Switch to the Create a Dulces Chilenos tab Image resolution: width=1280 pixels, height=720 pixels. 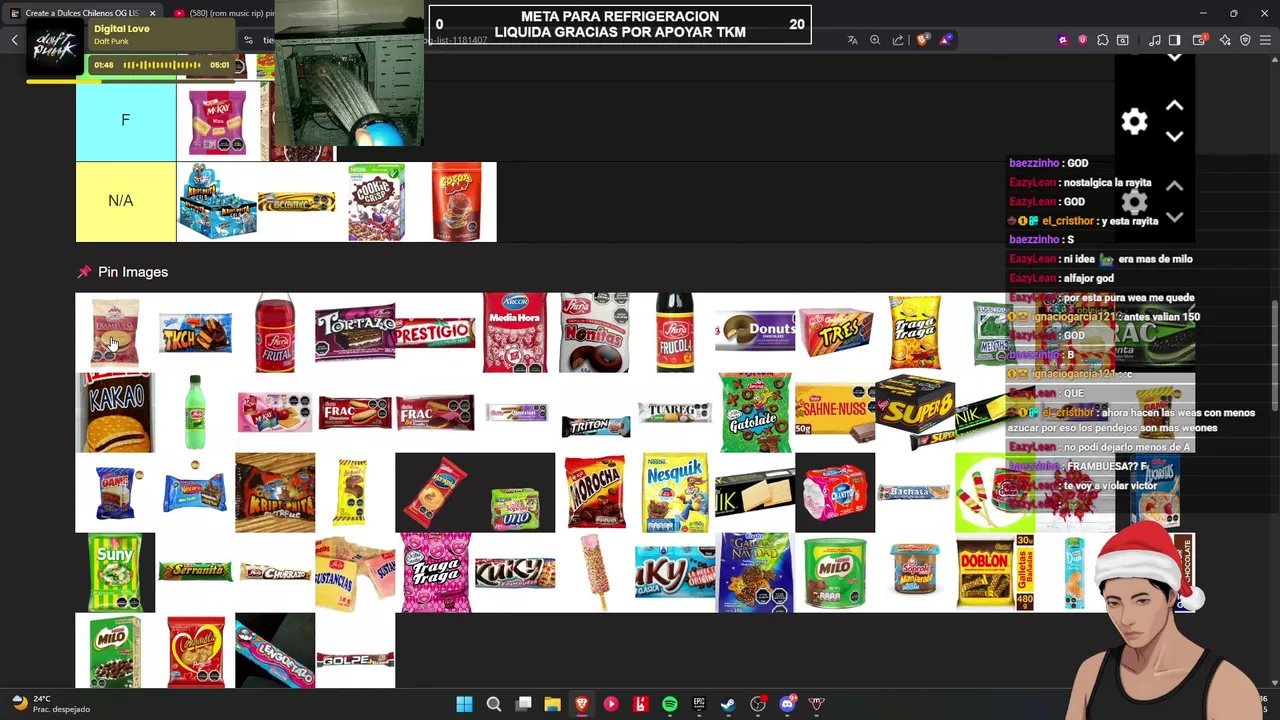(81, 13)
